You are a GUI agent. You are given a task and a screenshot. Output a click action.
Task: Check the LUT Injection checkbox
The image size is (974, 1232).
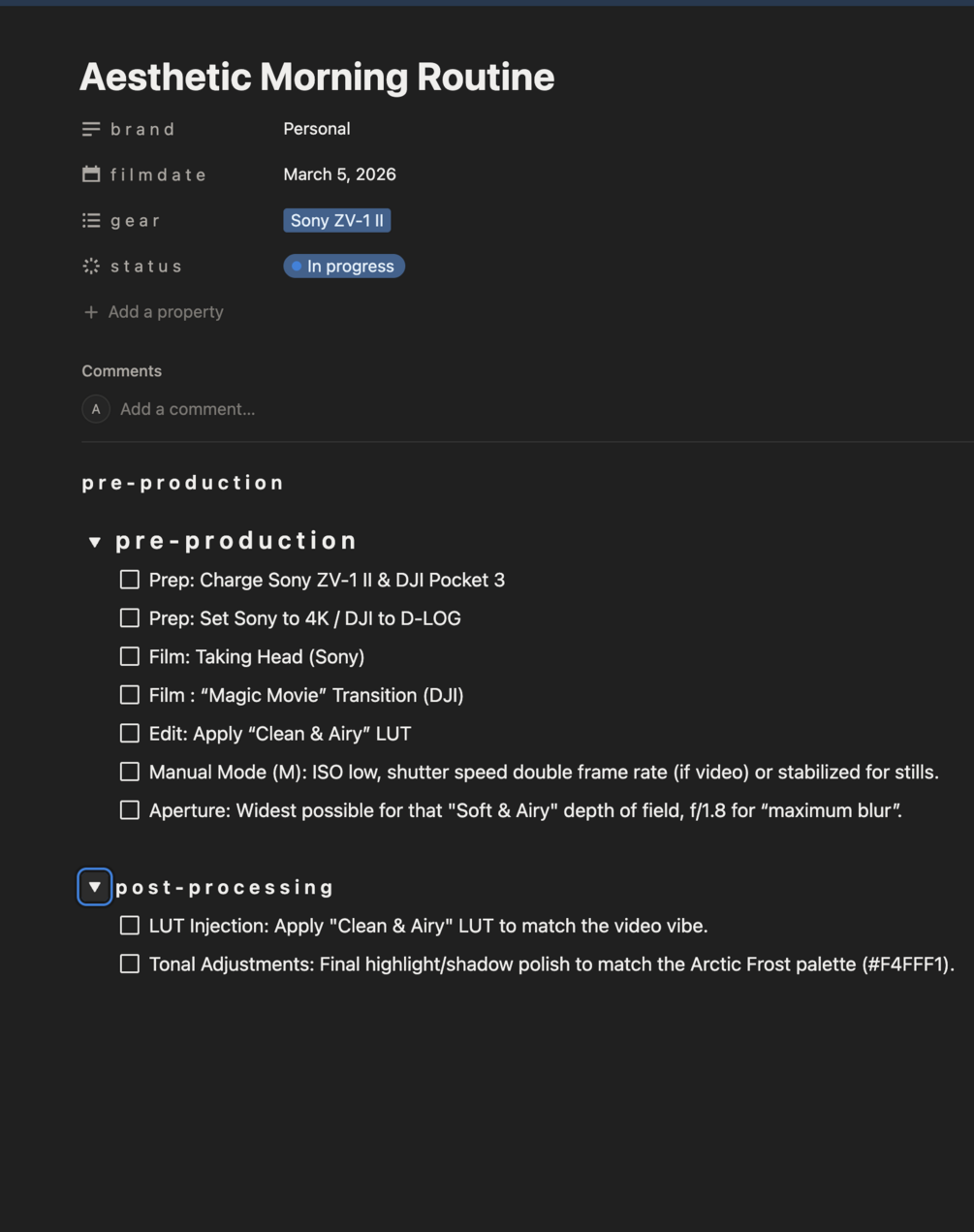[x=130, y=926]
